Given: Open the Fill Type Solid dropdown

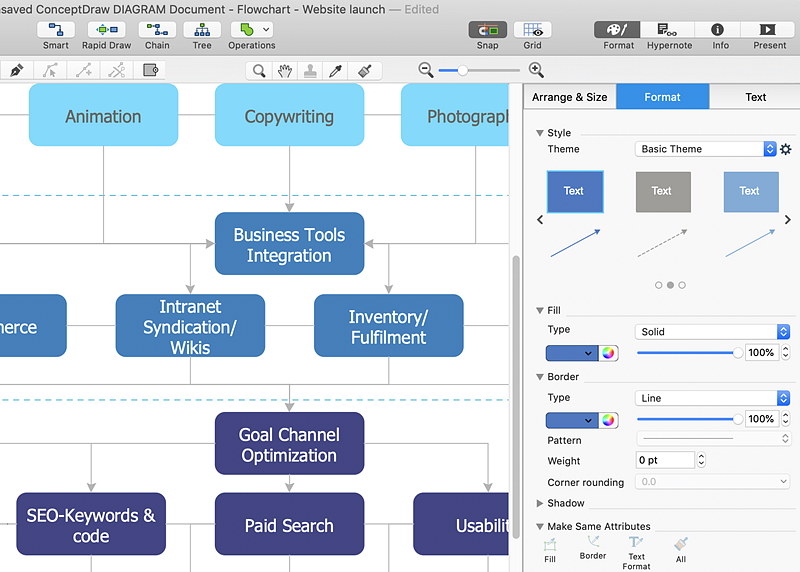Looking at the screenshot, I should click(712, 332).
